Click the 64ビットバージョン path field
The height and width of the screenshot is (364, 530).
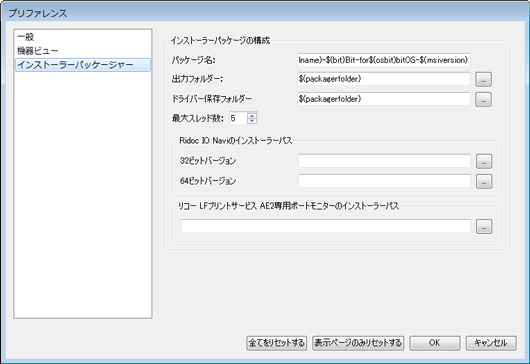click(384, 181)
